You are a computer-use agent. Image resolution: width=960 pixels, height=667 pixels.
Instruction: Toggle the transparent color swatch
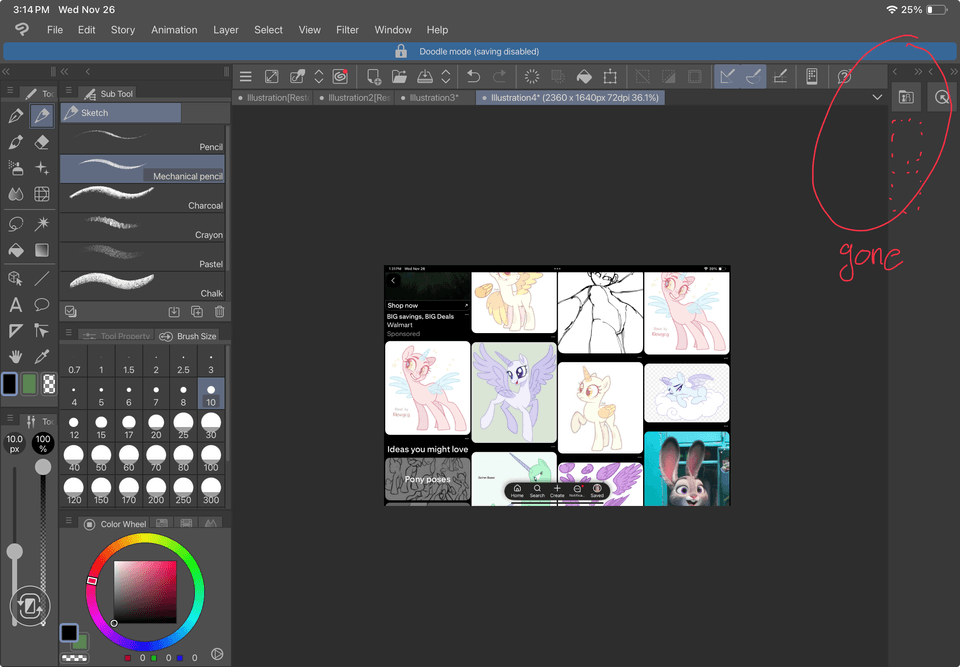pyautogui.click(x=48, y=384)
